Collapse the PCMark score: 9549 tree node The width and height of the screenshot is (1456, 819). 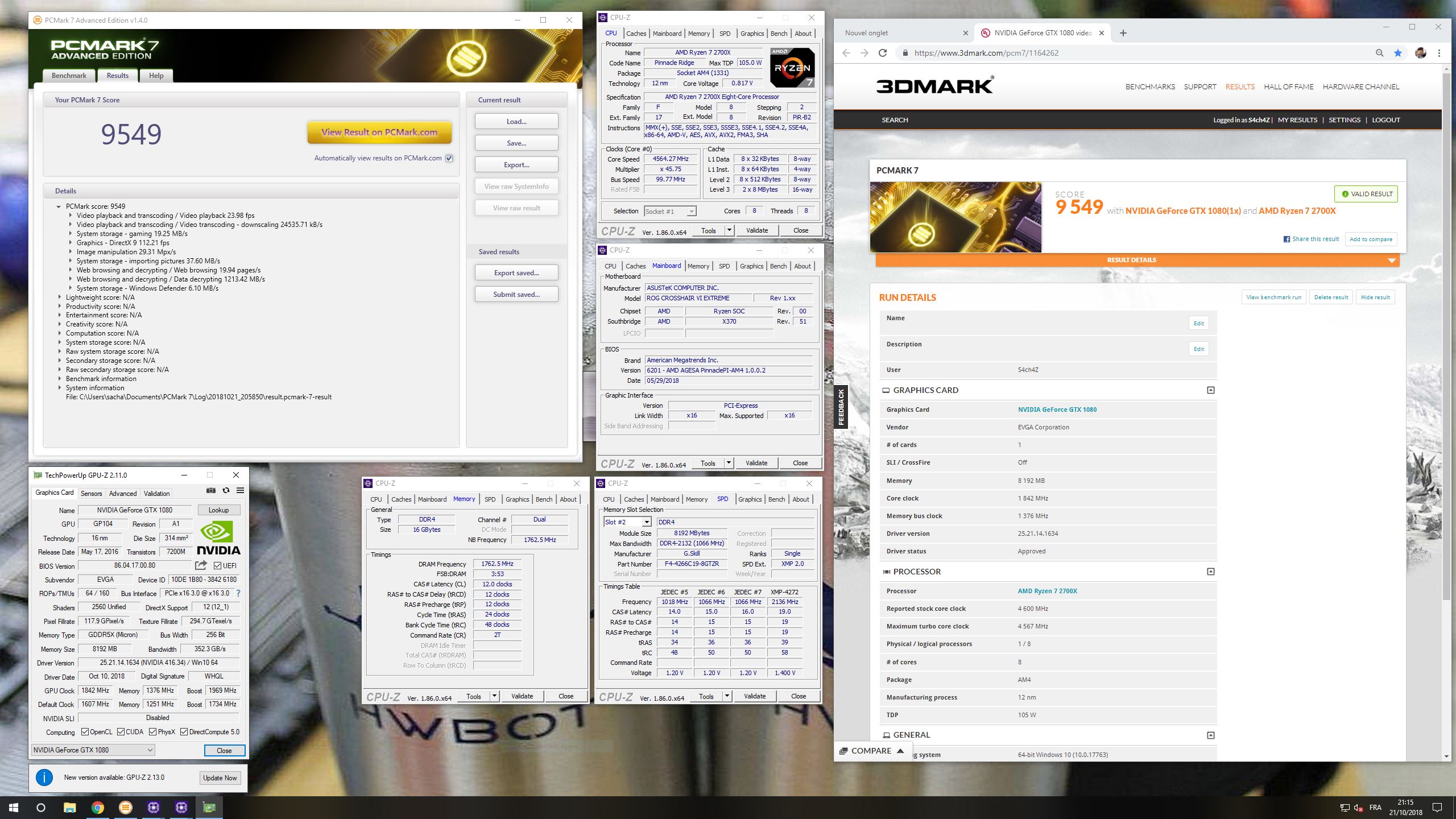59,206
